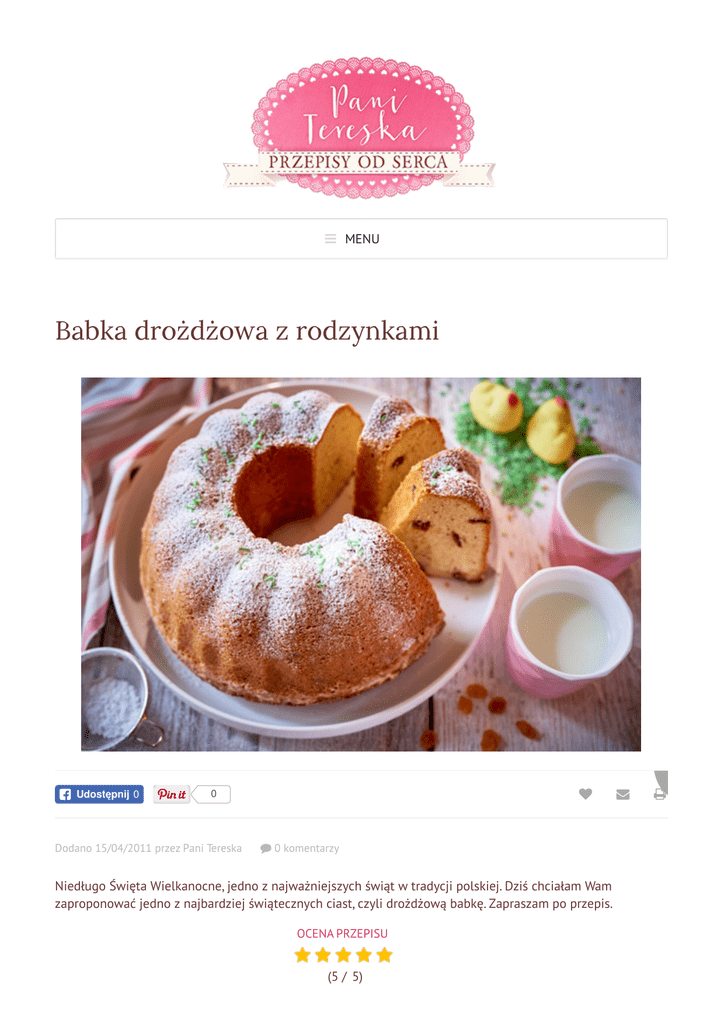Email this recipe using the envelope icon

(x=622, y=794)
